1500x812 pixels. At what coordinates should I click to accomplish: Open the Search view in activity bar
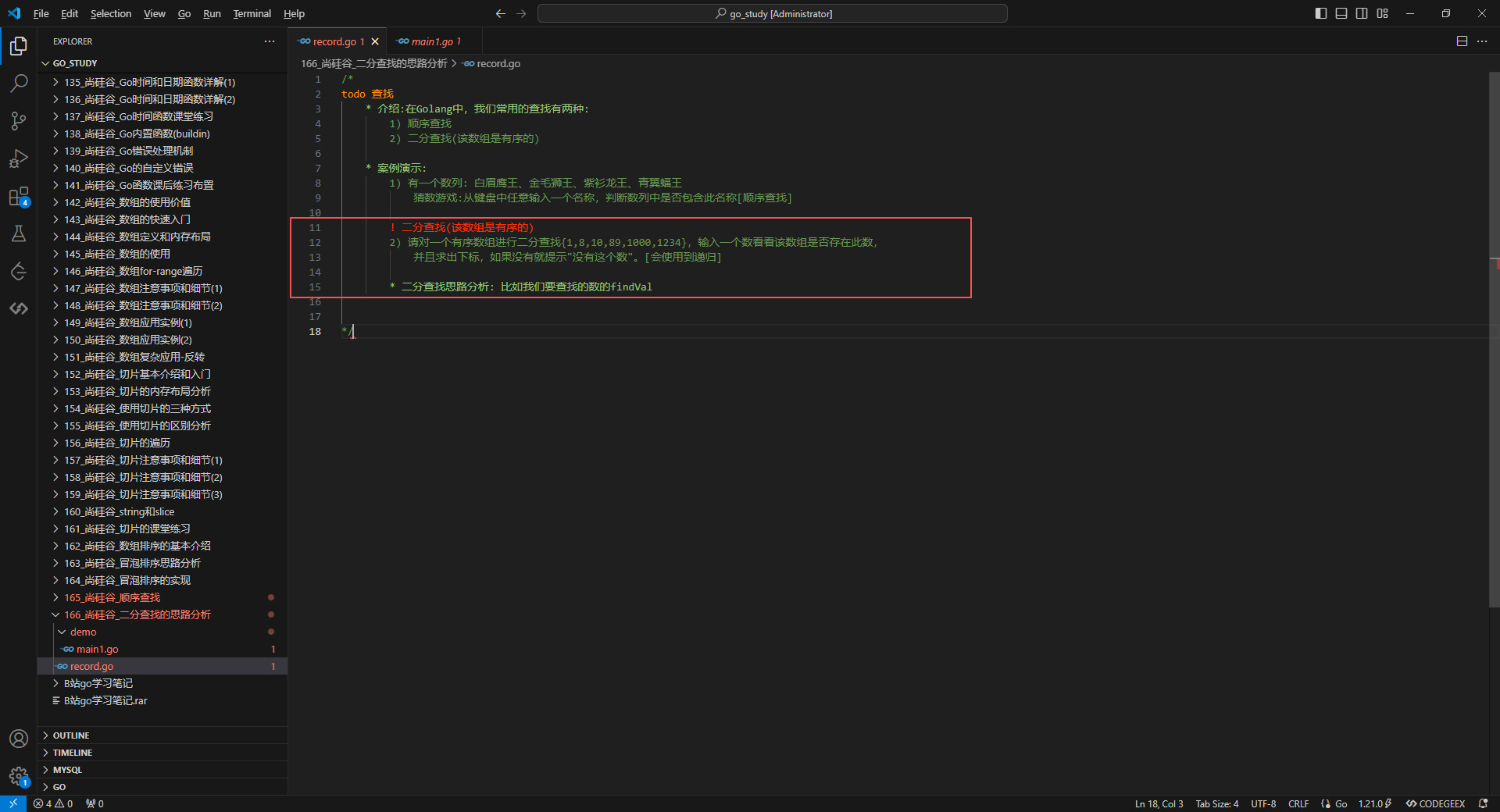point(19,84)
